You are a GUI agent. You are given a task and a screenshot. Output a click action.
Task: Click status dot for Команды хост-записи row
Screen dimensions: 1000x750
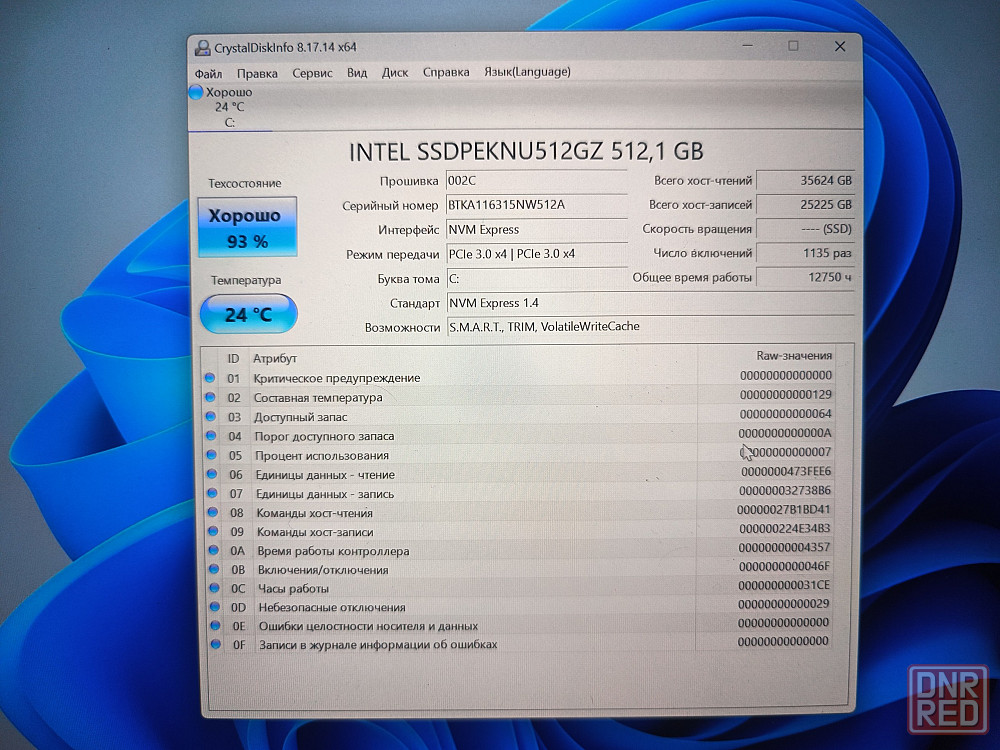pos(212,532)
